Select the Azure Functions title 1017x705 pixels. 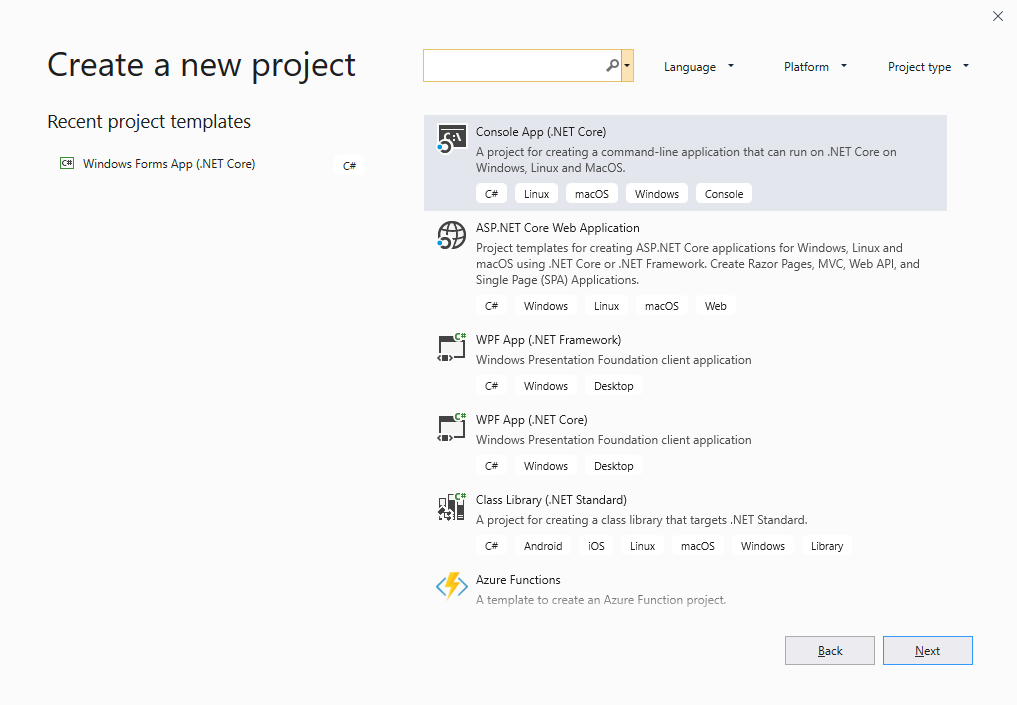pos(518,580)
